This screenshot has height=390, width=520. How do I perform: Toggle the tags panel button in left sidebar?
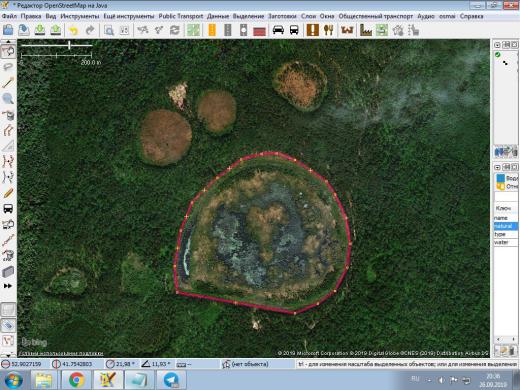[8, 325]
